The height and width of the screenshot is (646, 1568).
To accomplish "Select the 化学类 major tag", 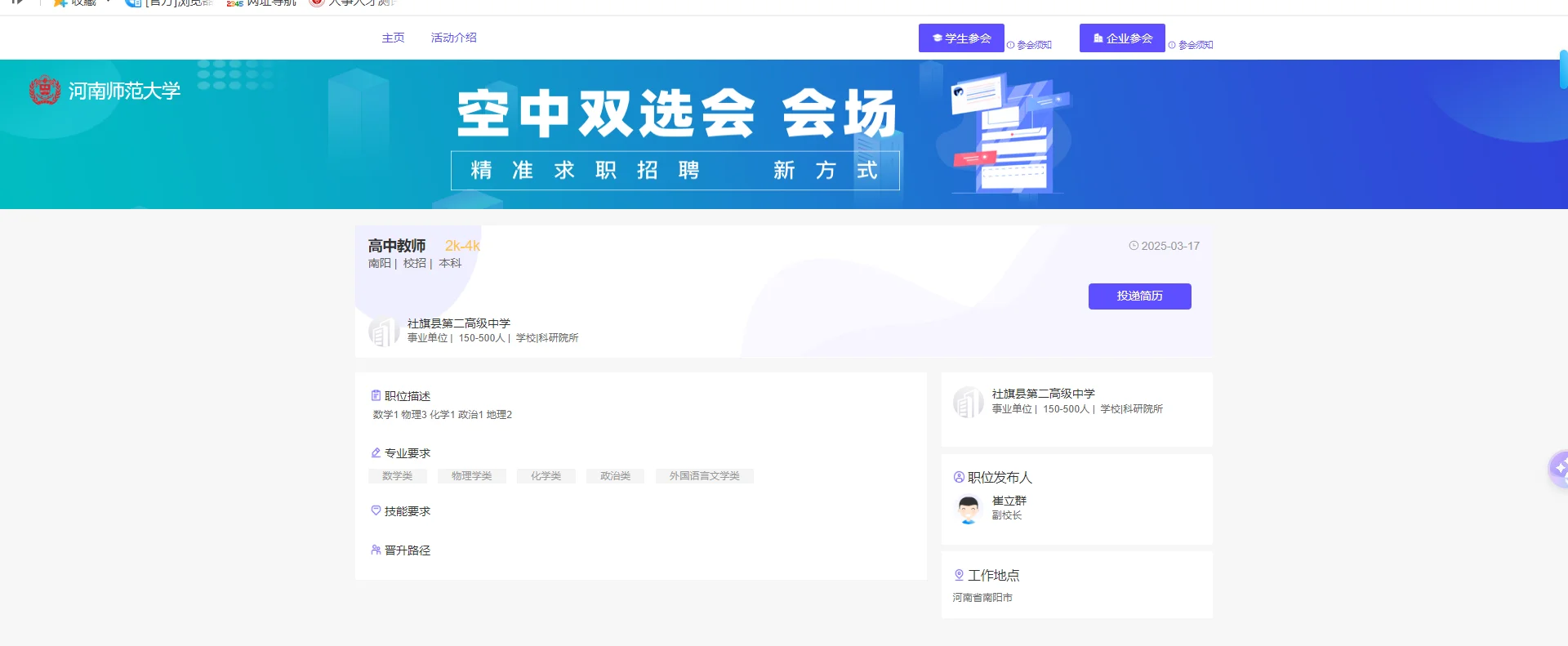I will point(546,476).
